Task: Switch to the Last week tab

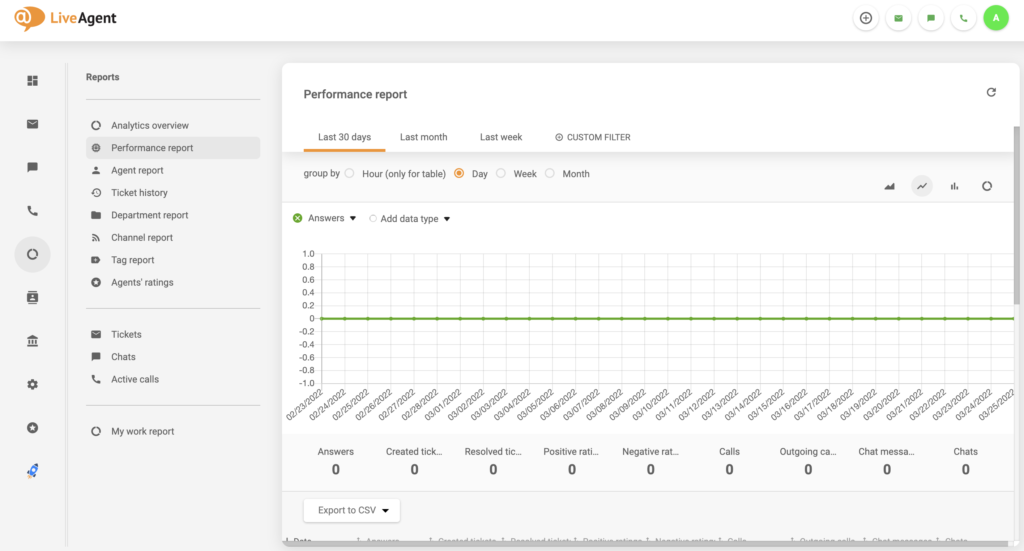Action: (x=501, y=137)
